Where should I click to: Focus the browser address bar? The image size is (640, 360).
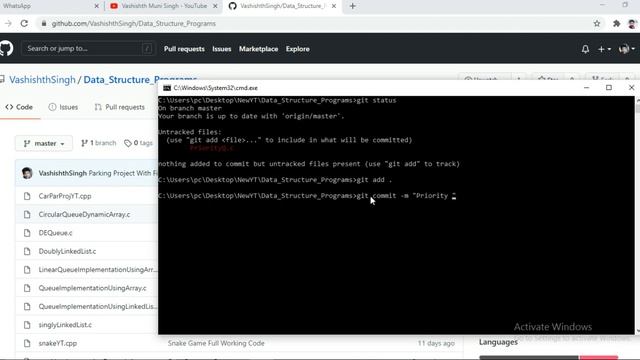[x=314, y=24]
